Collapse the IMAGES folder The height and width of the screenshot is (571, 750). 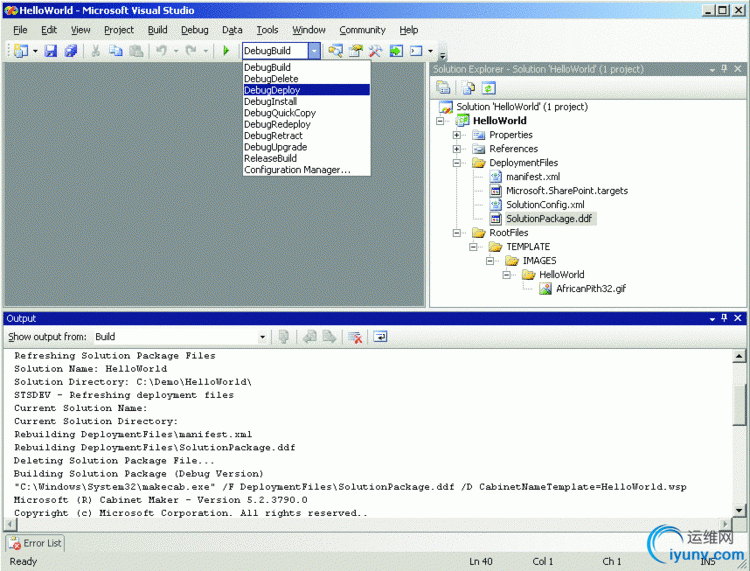pos(490,261)
